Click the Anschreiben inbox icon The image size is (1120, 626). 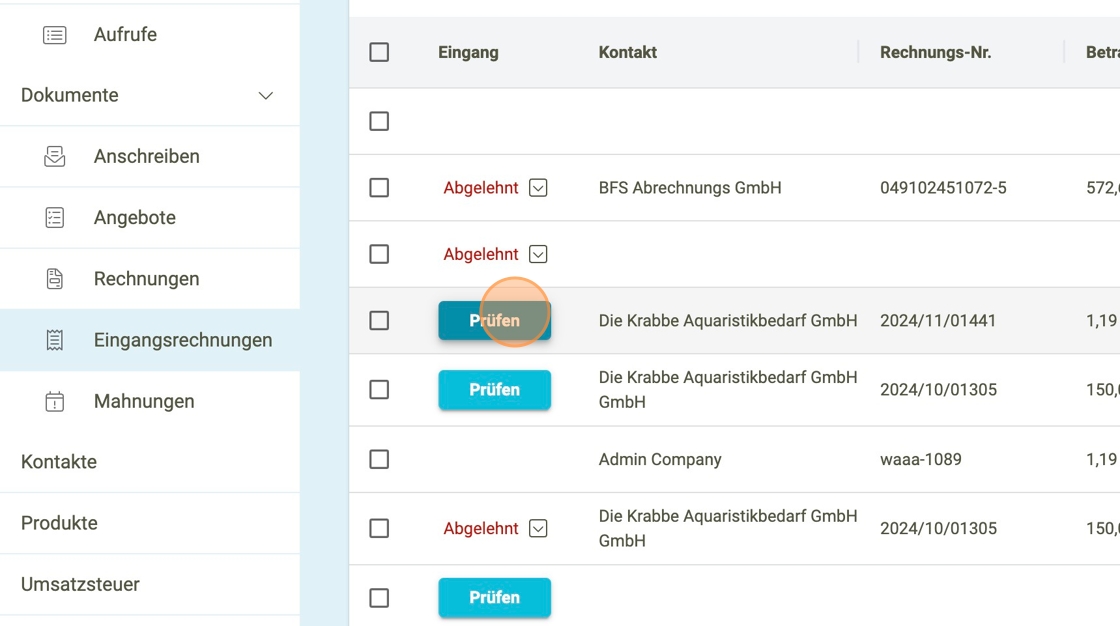click(55, 157)
